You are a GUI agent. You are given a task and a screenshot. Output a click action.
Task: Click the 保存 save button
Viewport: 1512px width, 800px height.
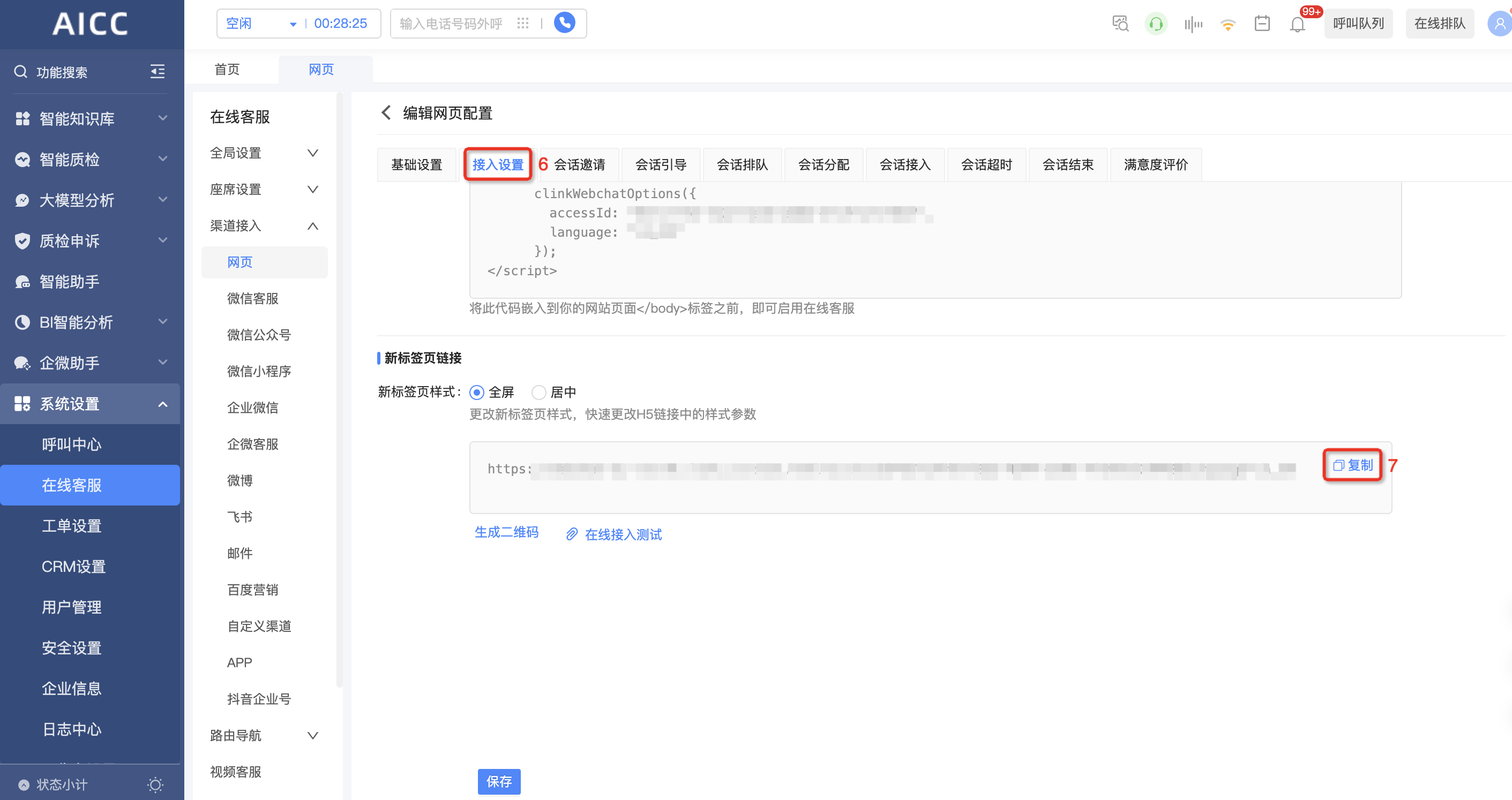click(x=499, y=781)
